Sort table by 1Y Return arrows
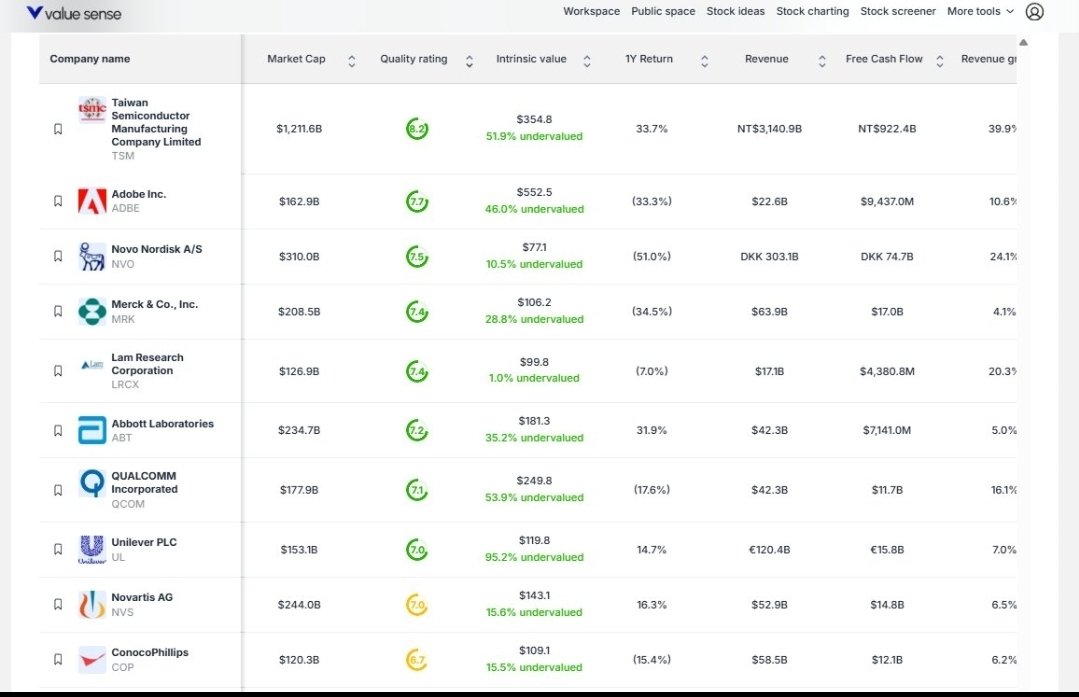Viewport: 1079px width, 697px height. [705, 61]
